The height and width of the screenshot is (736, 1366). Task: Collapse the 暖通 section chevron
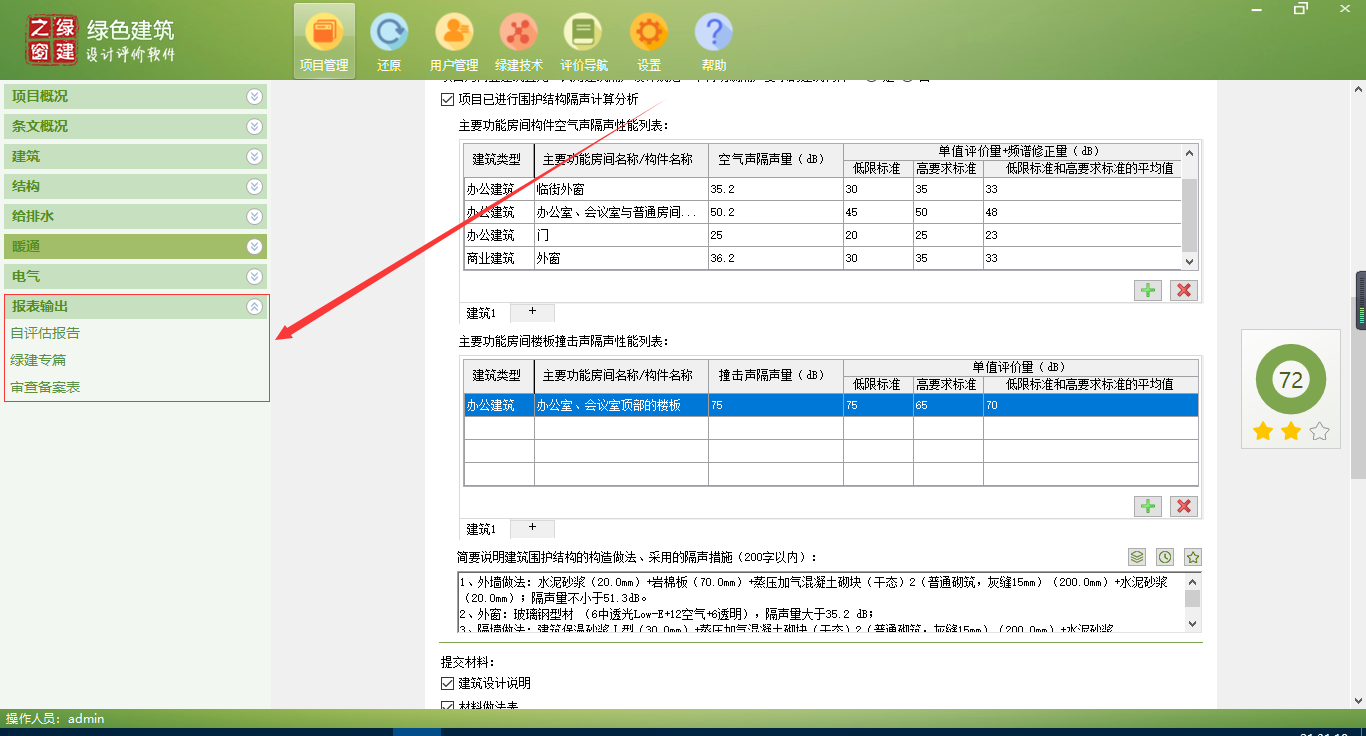tap(254, 246)
